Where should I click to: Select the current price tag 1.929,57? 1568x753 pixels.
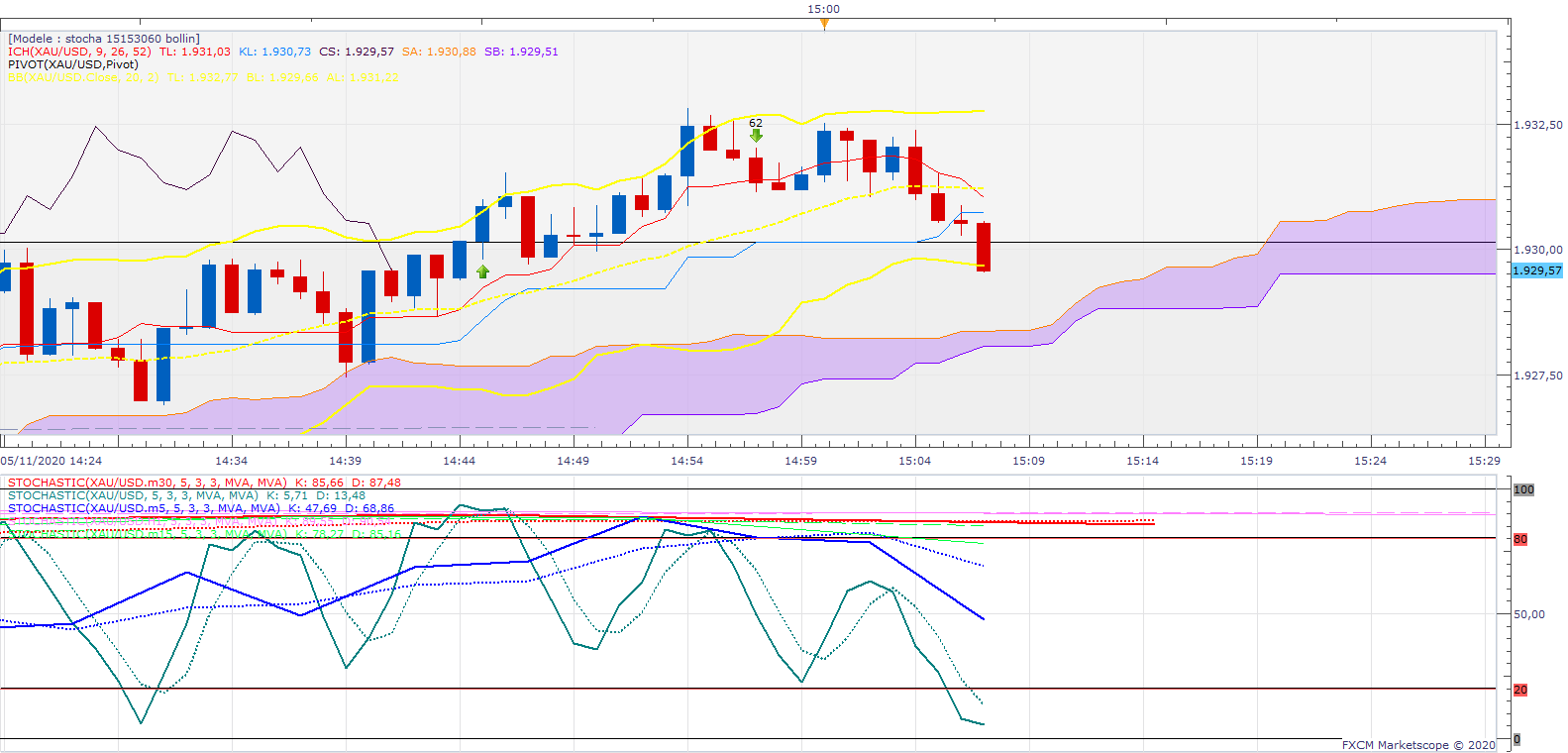(1537, 270)
